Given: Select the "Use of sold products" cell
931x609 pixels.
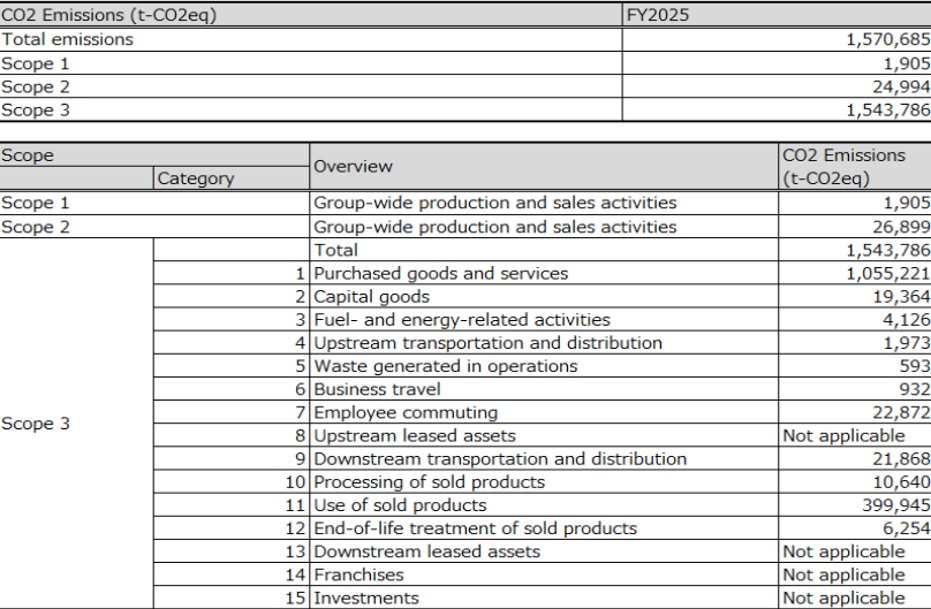Looking at the screenshot, I should [544, 505].
